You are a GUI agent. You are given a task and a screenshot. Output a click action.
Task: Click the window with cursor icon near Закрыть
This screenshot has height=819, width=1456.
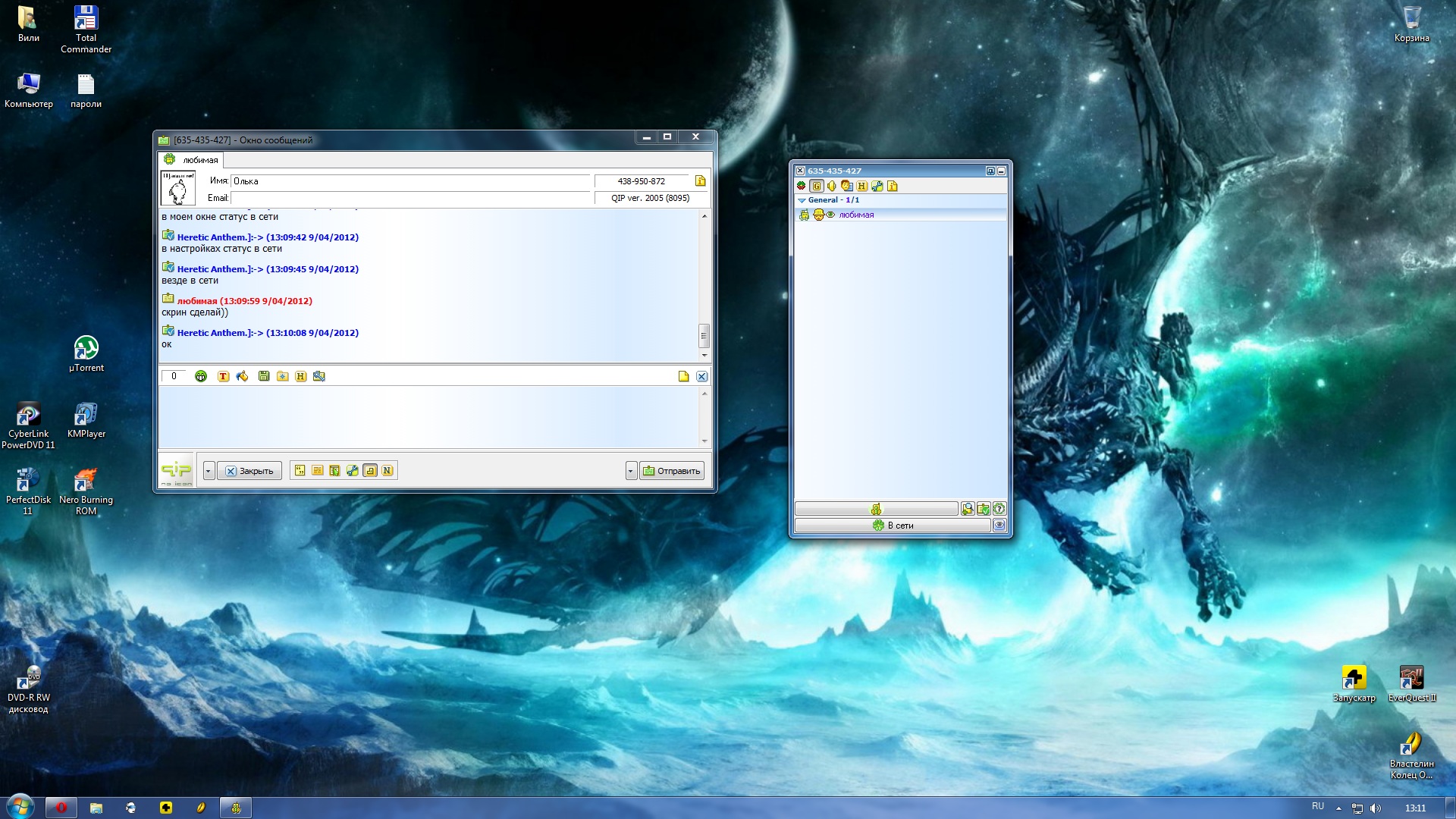tap(334, 471)
